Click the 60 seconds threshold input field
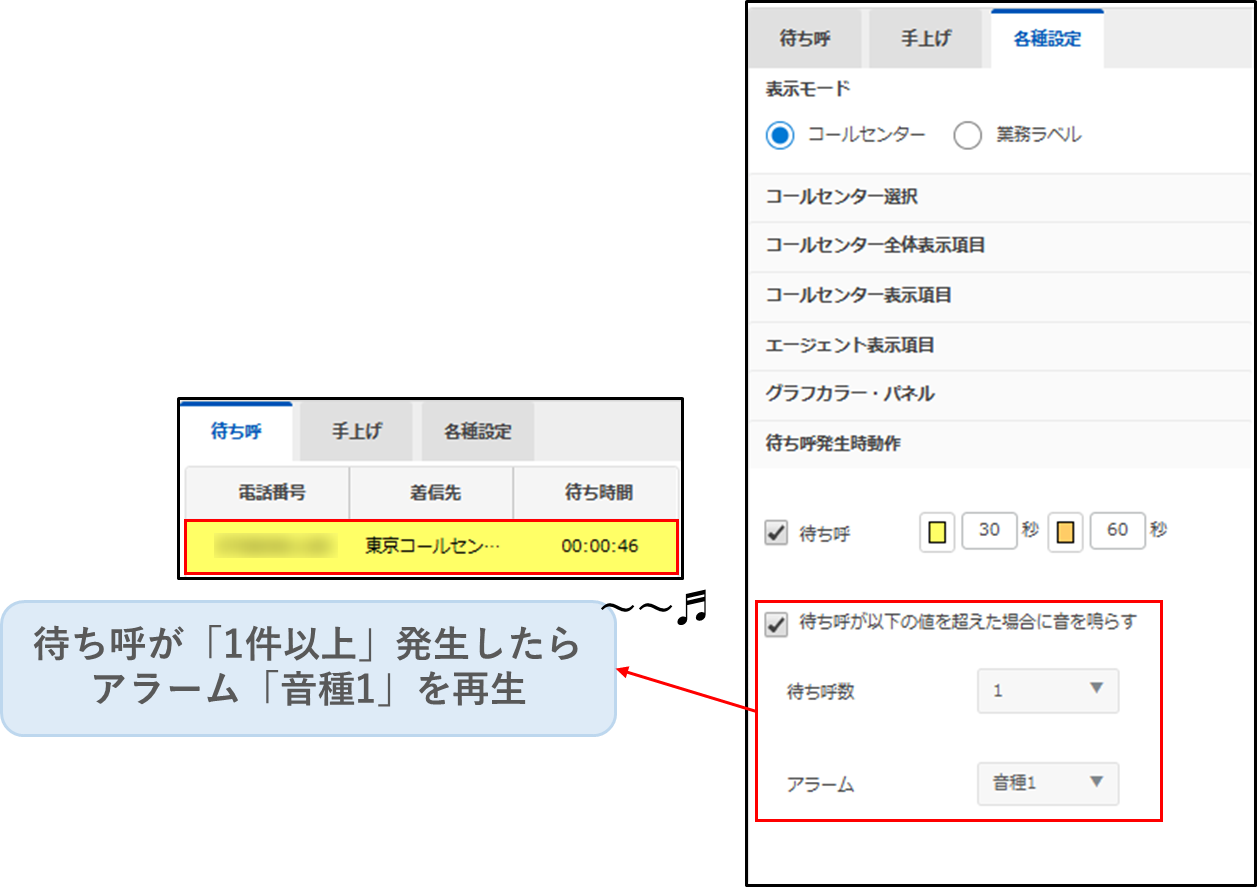 point(1117,530)
